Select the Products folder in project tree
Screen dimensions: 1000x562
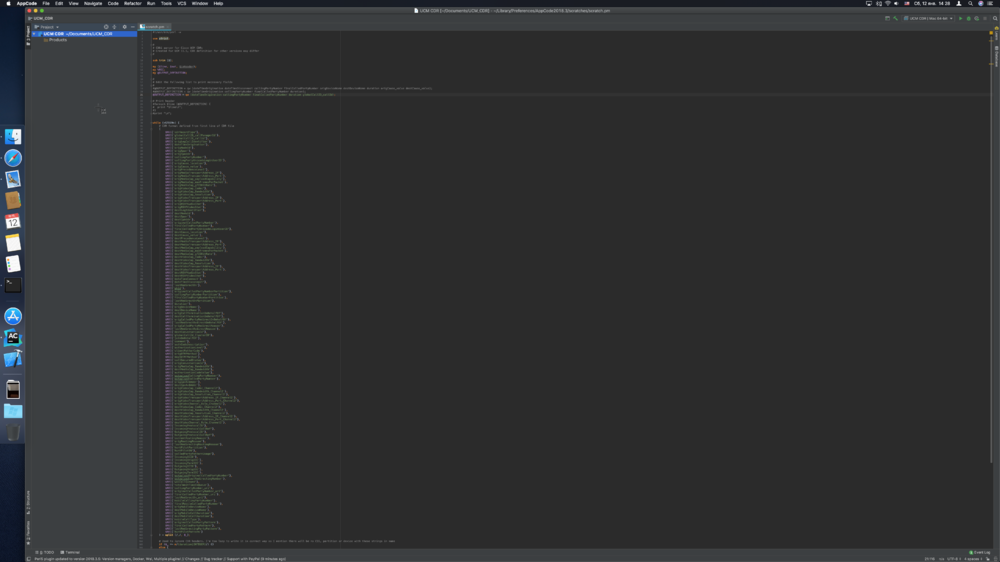pos(57,40)
